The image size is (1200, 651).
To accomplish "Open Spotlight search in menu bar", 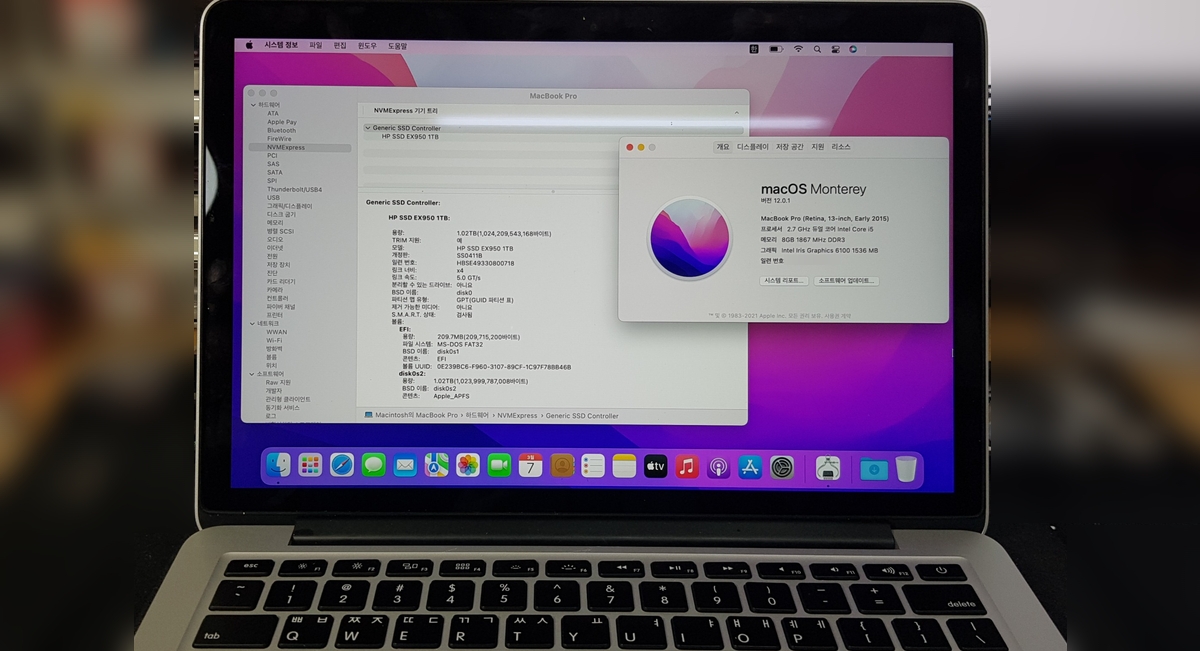I will point(816,48).
